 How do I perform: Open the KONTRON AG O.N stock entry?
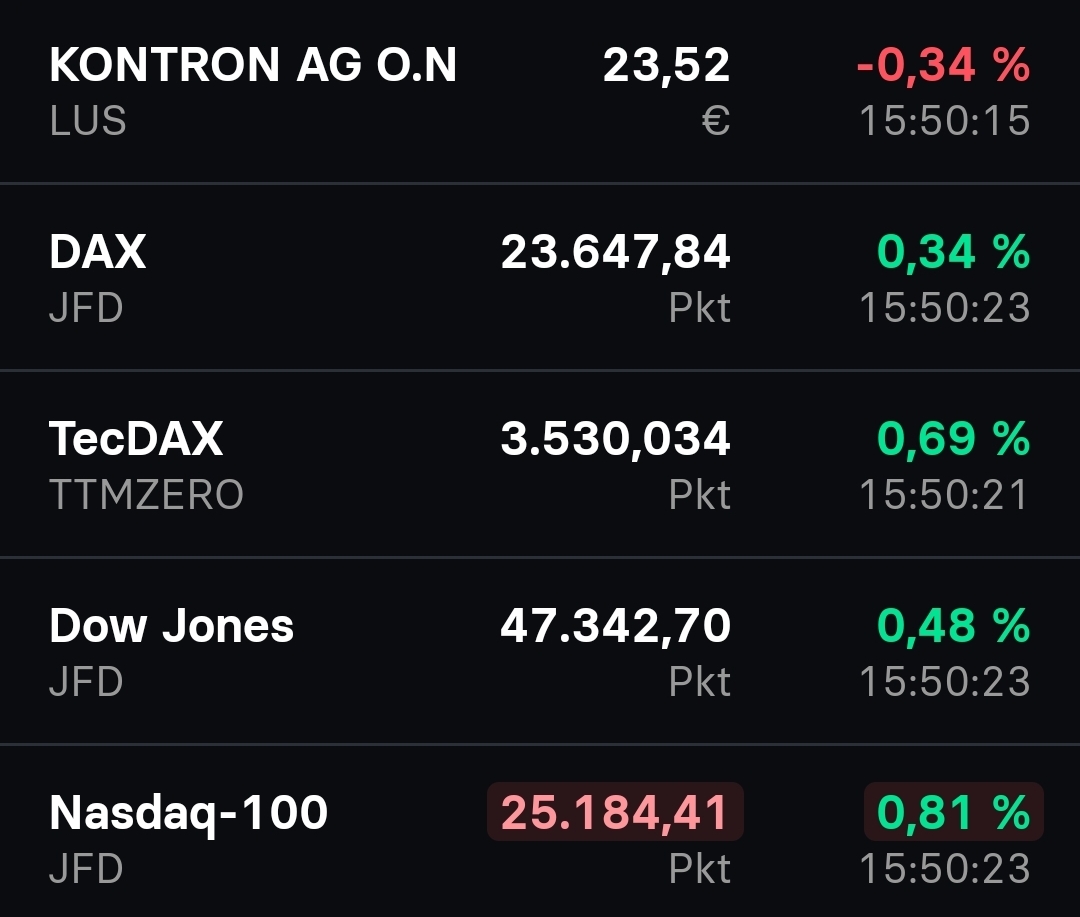pyautogui.click(x=253, y=66)
